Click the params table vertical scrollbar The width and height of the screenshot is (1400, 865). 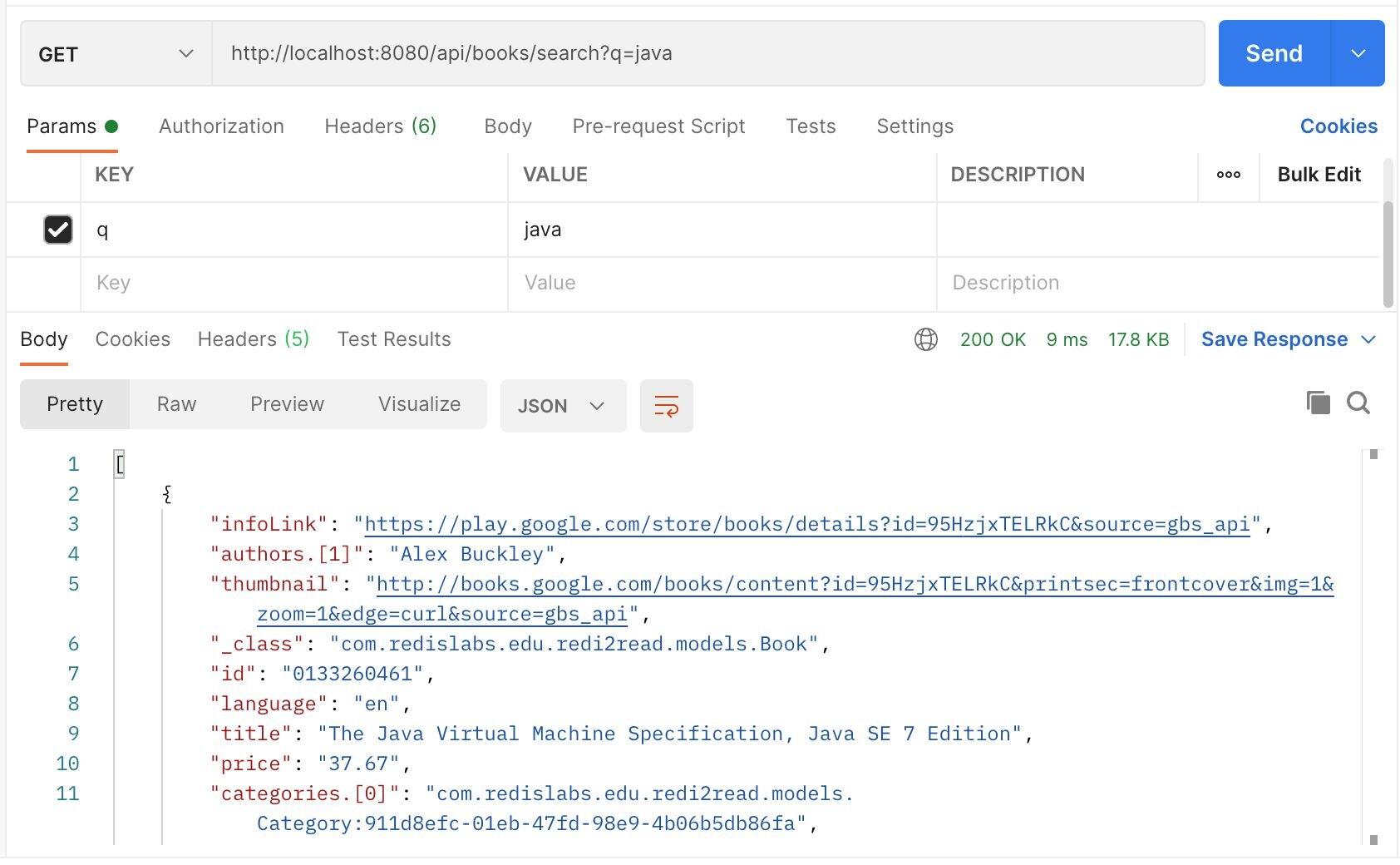(1388, 254)
